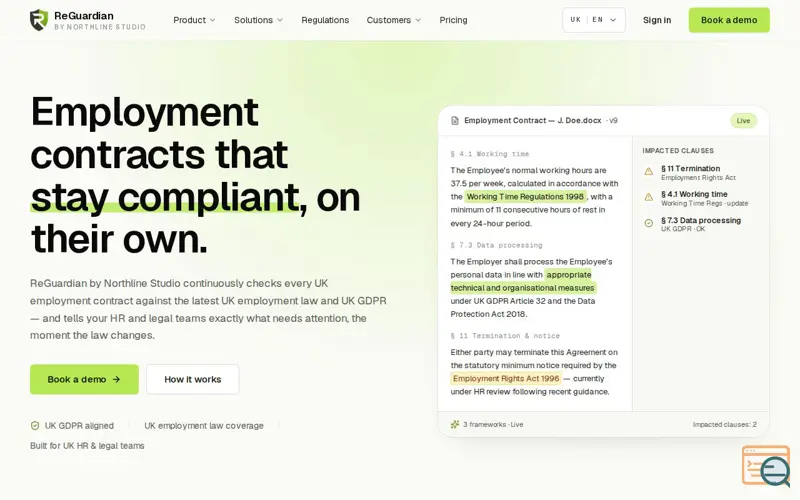Screen dimensions: 800x500
Task: Click the hero Book a demo button
Action: tap(84, 379)
